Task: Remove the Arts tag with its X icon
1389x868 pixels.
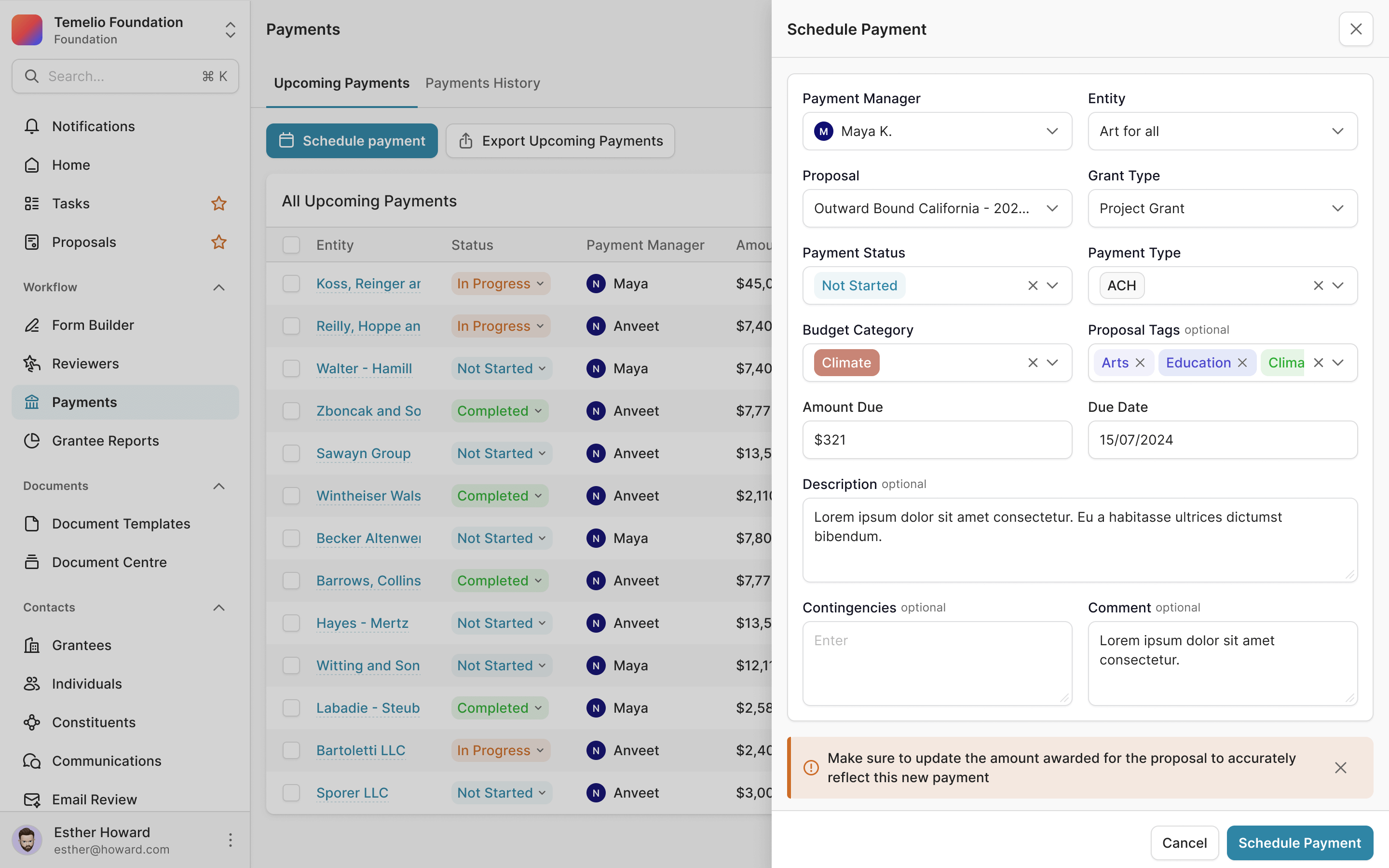Action: [1140, 363]
